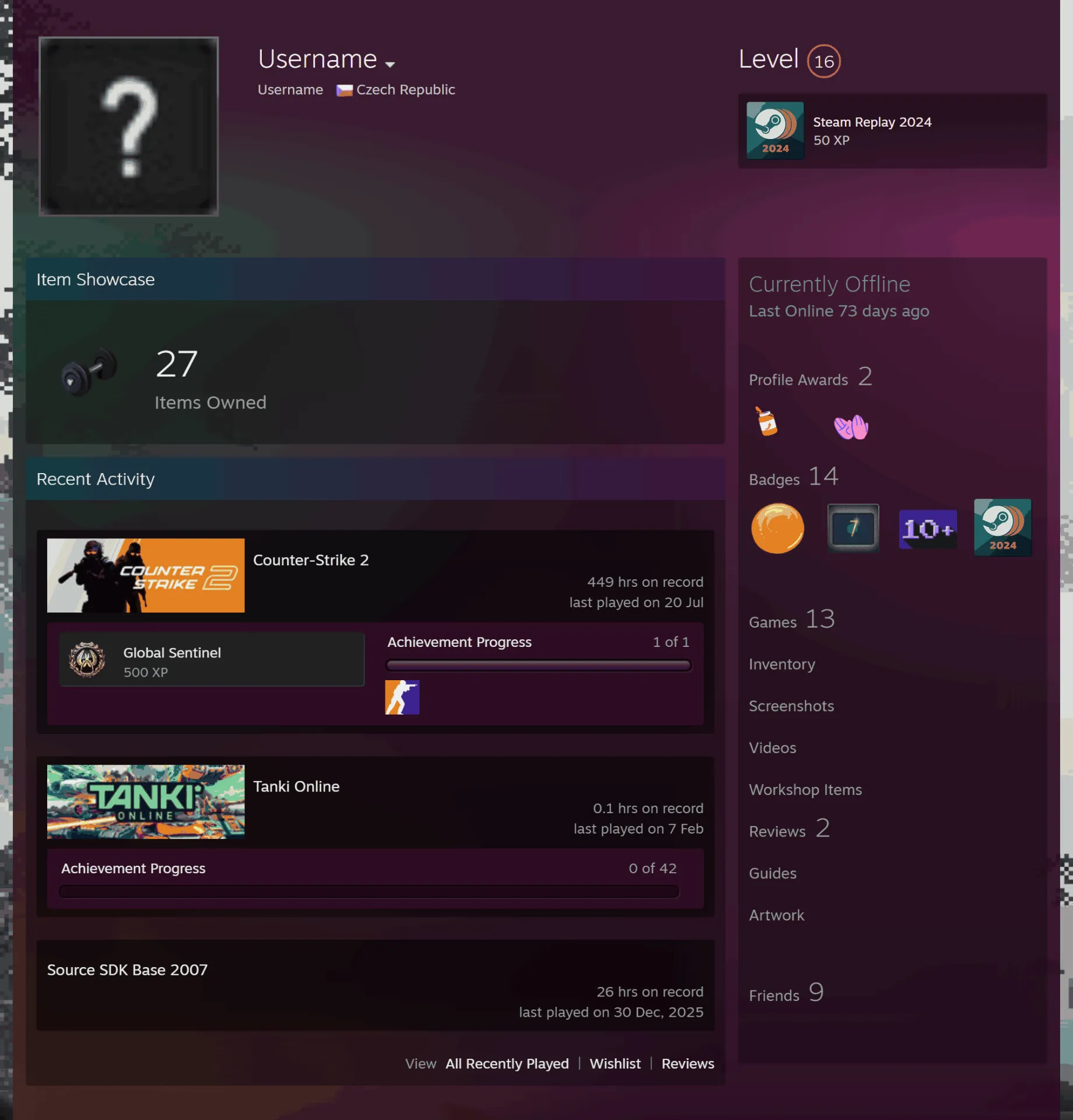Open the Wishlist link
The width and height of the screenshot is (1073, 1120).
coord(615,1063)
